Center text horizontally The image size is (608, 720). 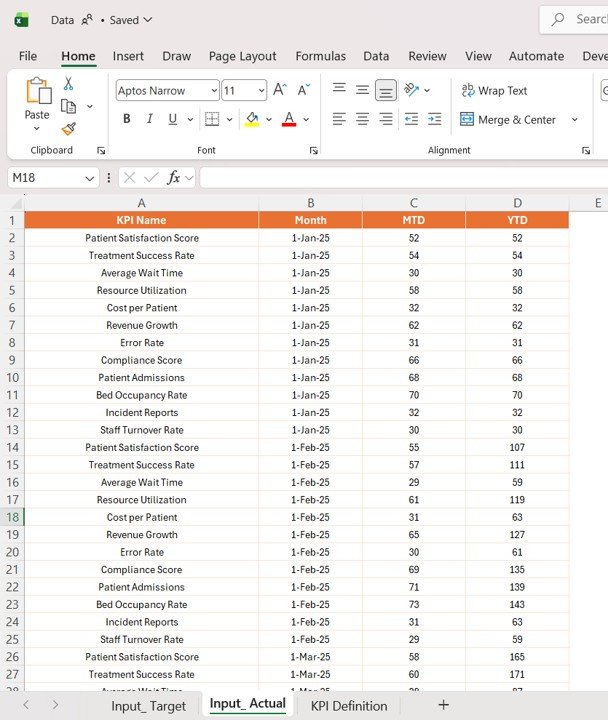click(x=362, y=119)
